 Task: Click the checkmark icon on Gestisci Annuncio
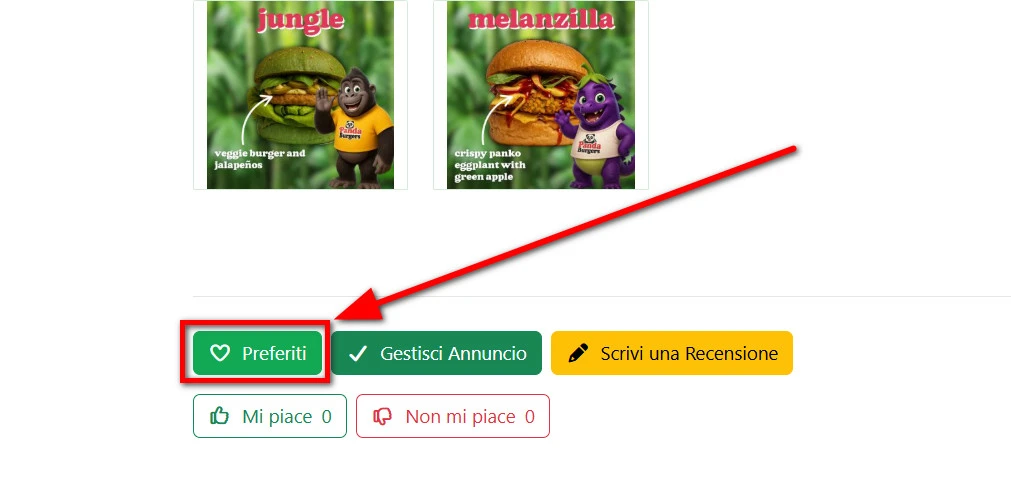[x=357, y=353]
